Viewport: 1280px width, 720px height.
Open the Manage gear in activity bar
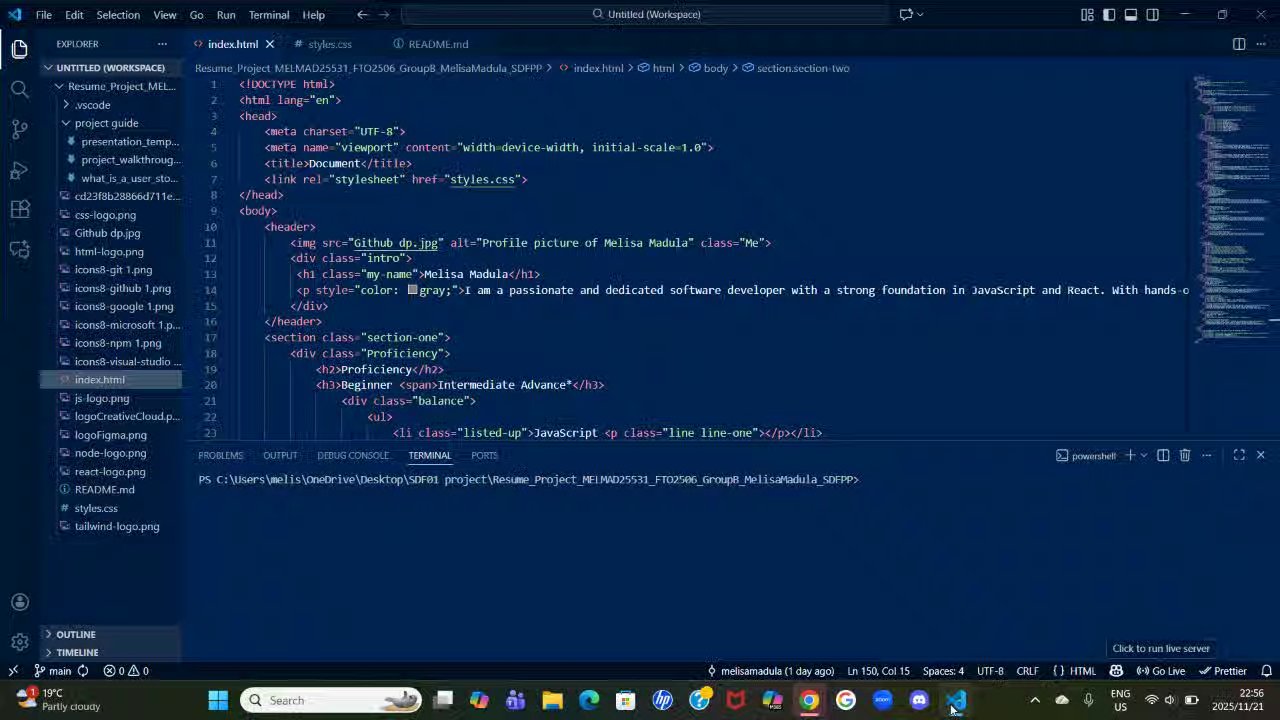(19, 642)
